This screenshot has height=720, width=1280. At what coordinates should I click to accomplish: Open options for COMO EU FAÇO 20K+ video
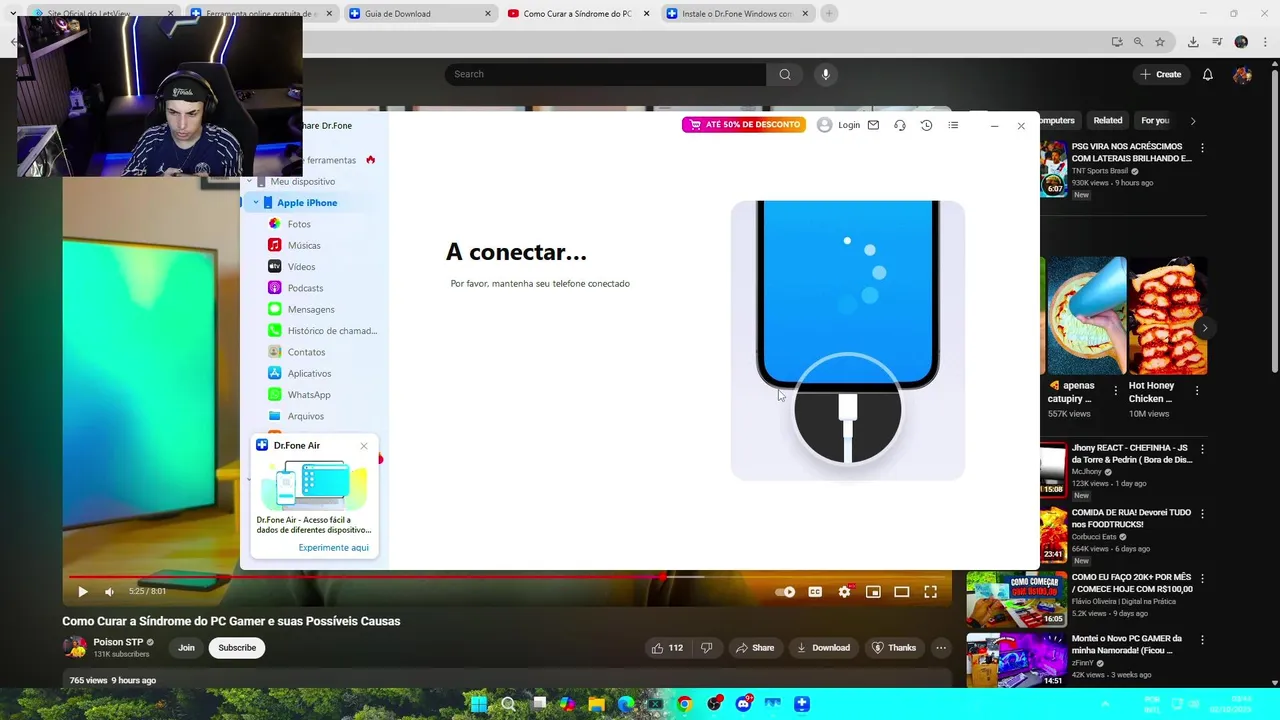(x=1202, y=579)
